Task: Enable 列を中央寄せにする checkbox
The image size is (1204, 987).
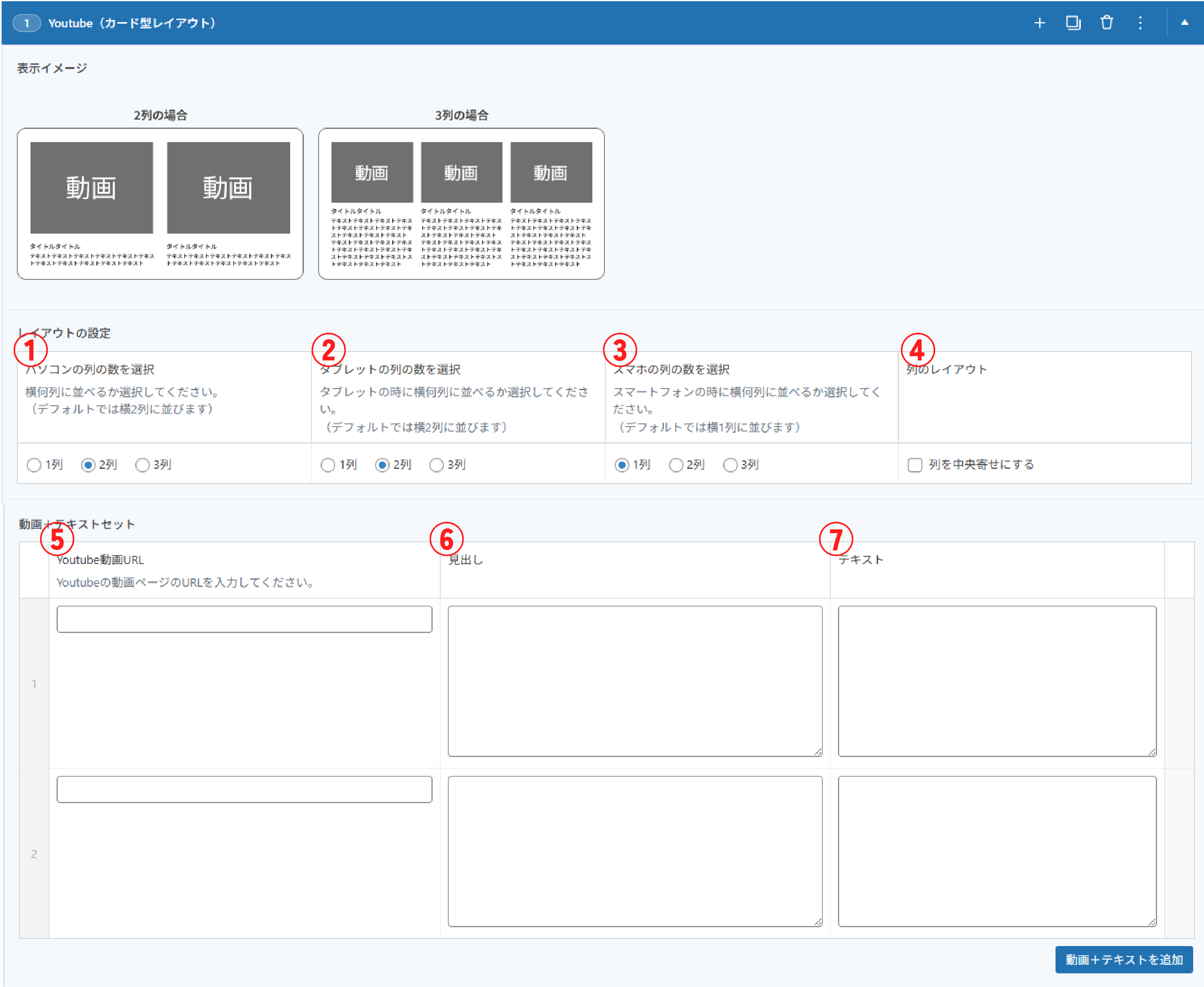Action: [x=915, y=465]
